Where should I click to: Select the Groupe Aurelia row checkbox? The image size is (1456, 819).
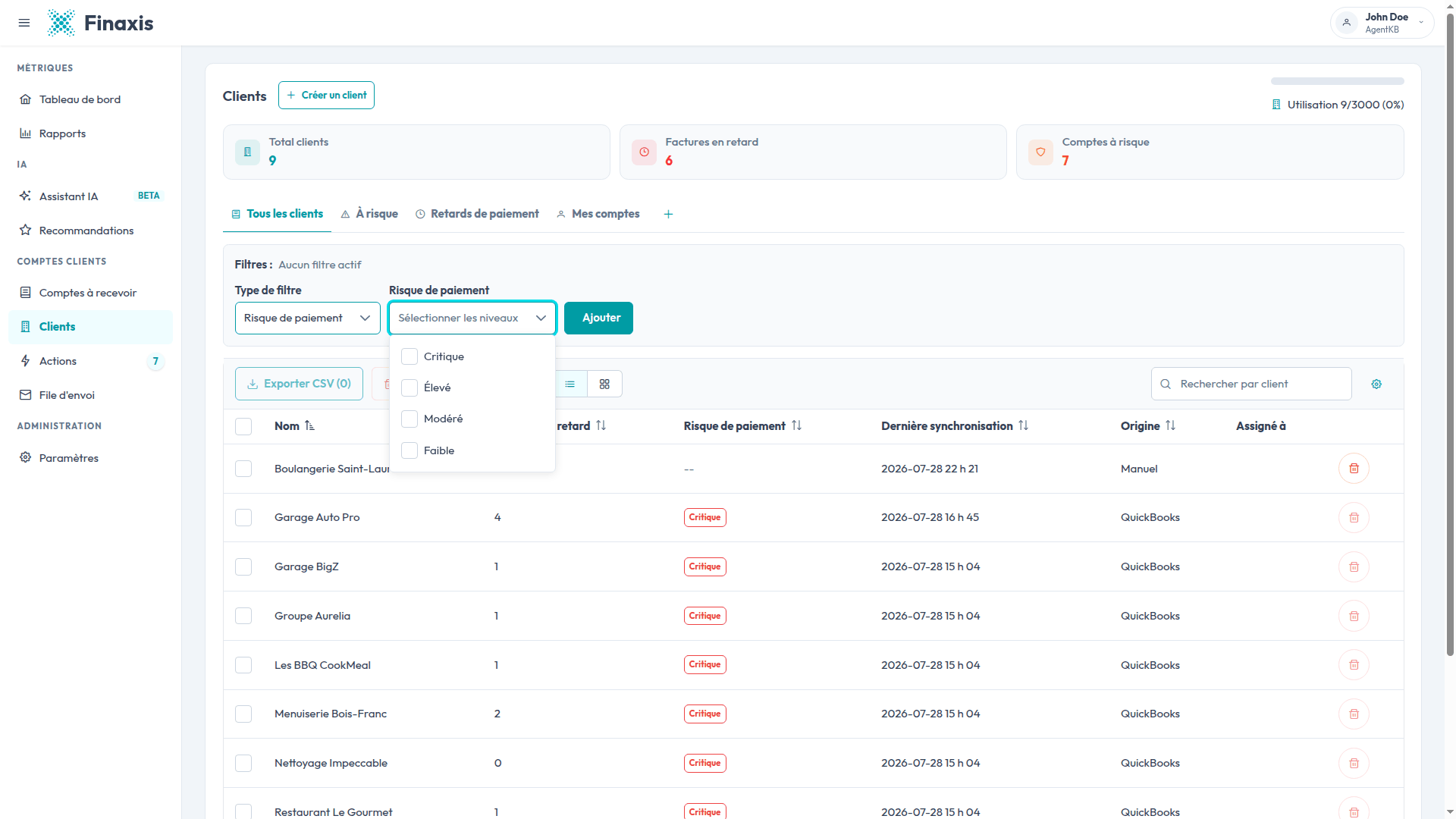click(x=243, y=616)
